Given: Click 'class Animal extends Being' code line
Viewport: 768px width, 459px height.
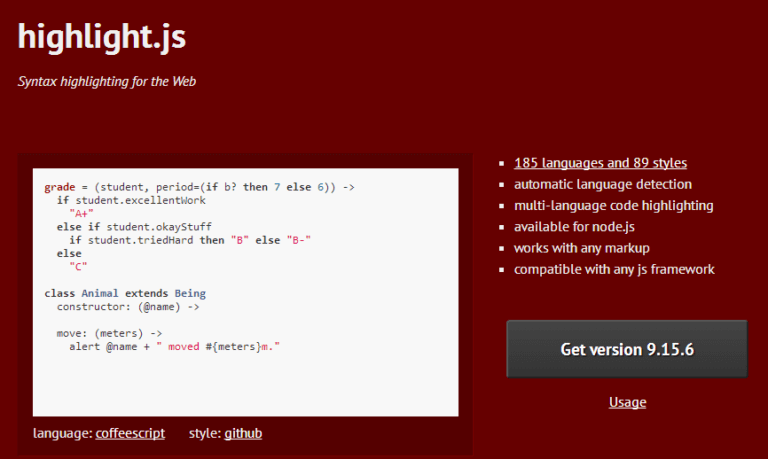Looking at the screenshot, I should (125, 293).
